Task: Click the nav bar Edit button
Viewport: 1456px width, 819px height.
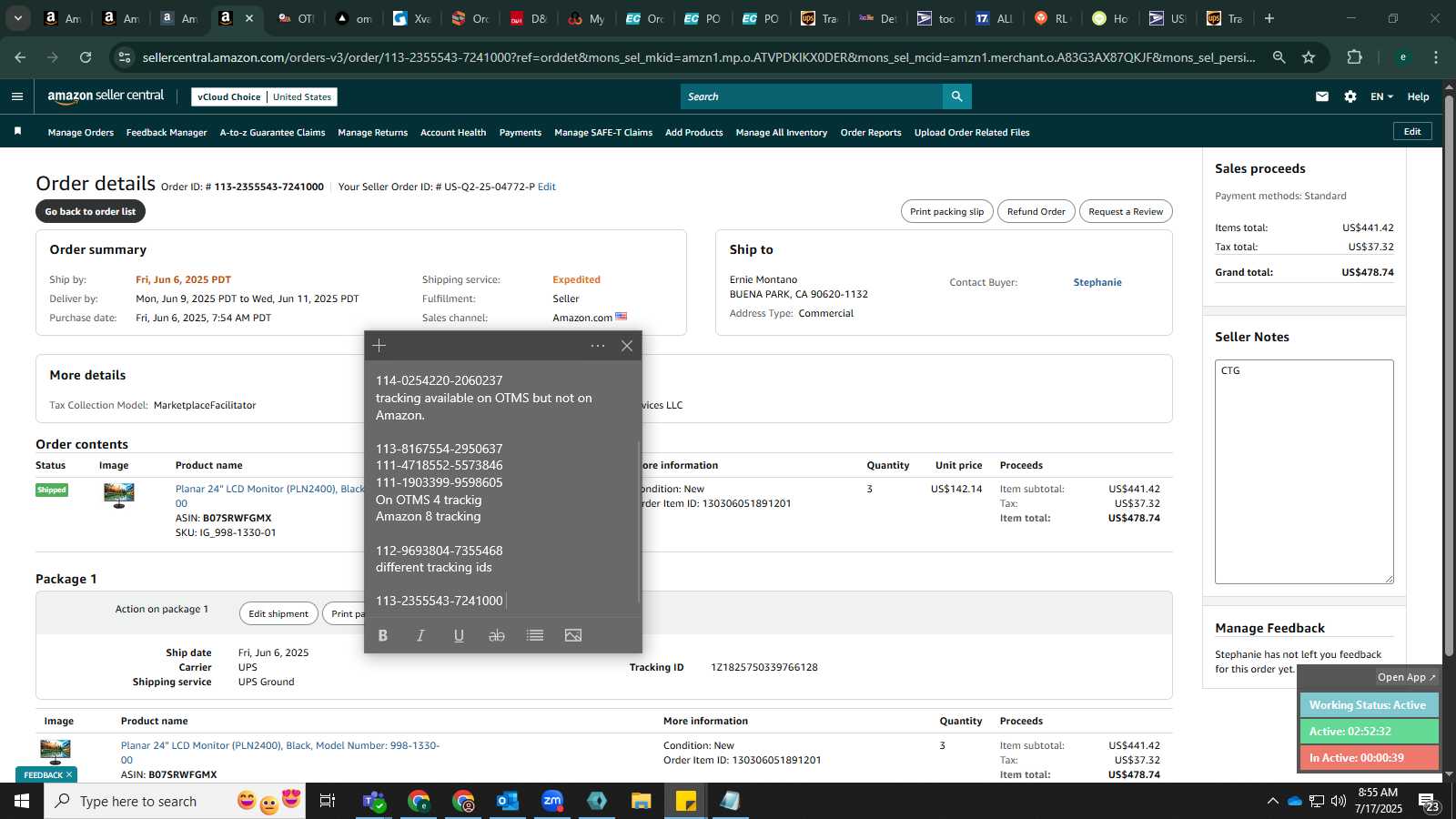Action: [x=1412, y=131]
